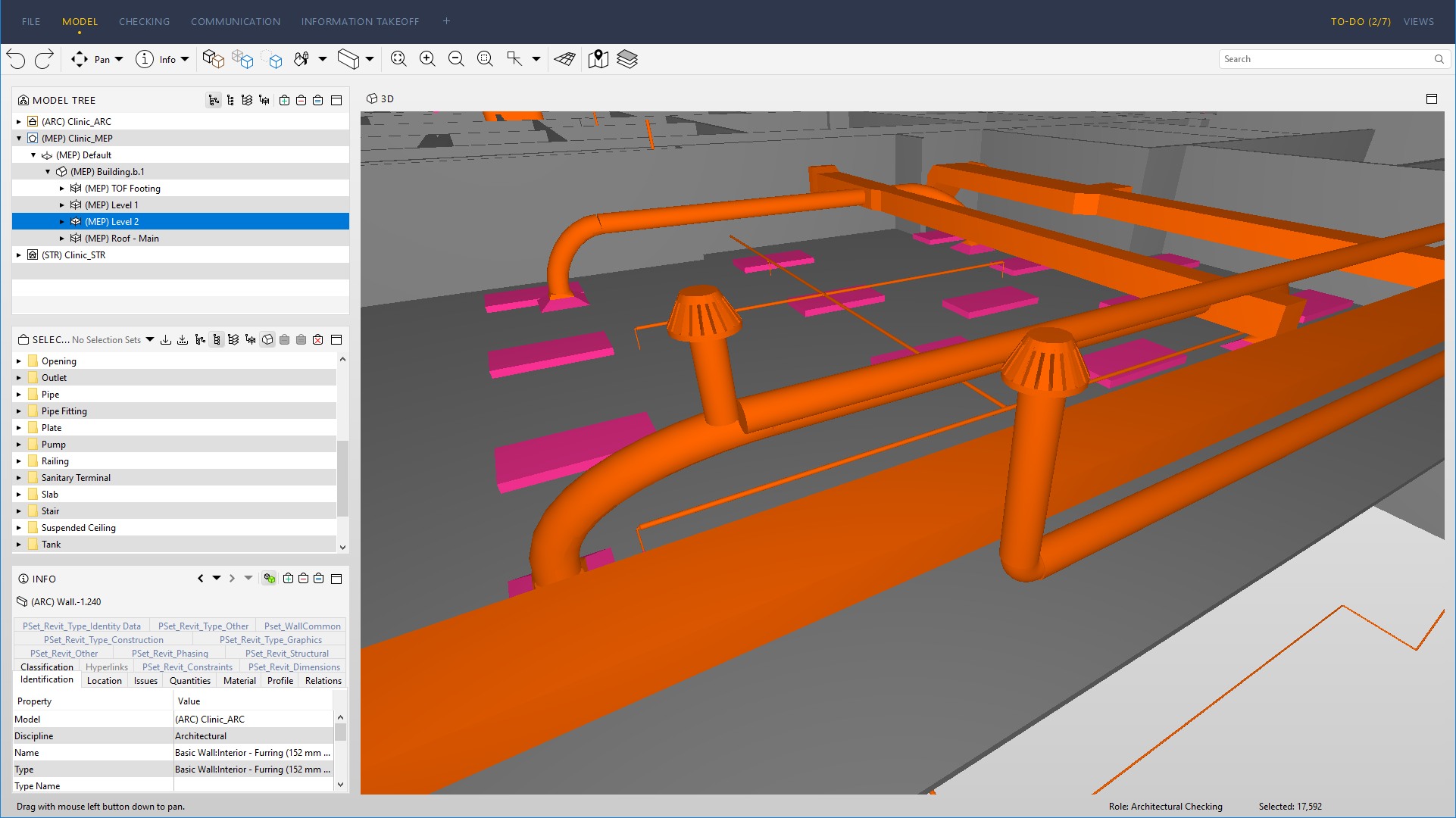This screenshot has width=1456, height=818.
Task: Select the Sanitary Terminal folder
Action: 174,478
